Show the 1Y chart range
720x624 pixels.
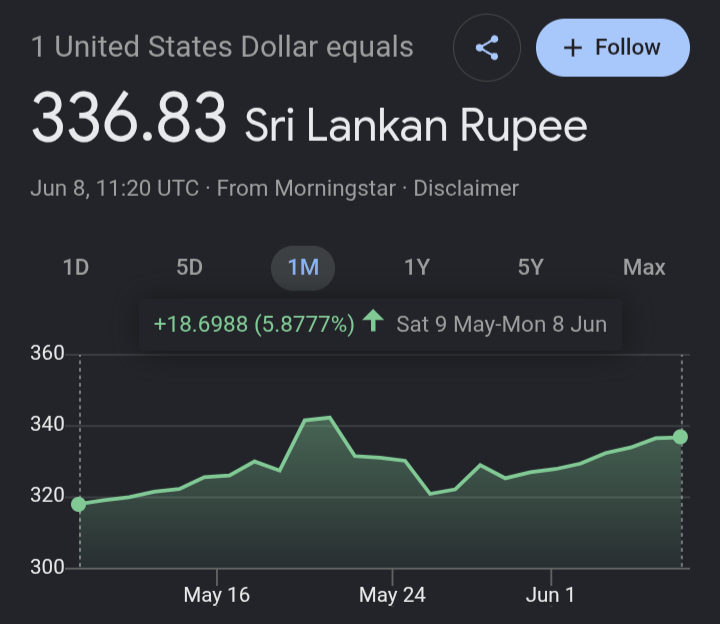tap(417, 268)
